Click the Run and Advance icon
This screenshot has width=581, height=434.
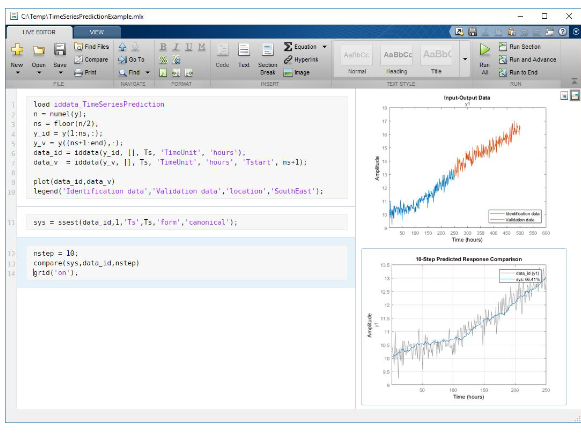point(502,59)
